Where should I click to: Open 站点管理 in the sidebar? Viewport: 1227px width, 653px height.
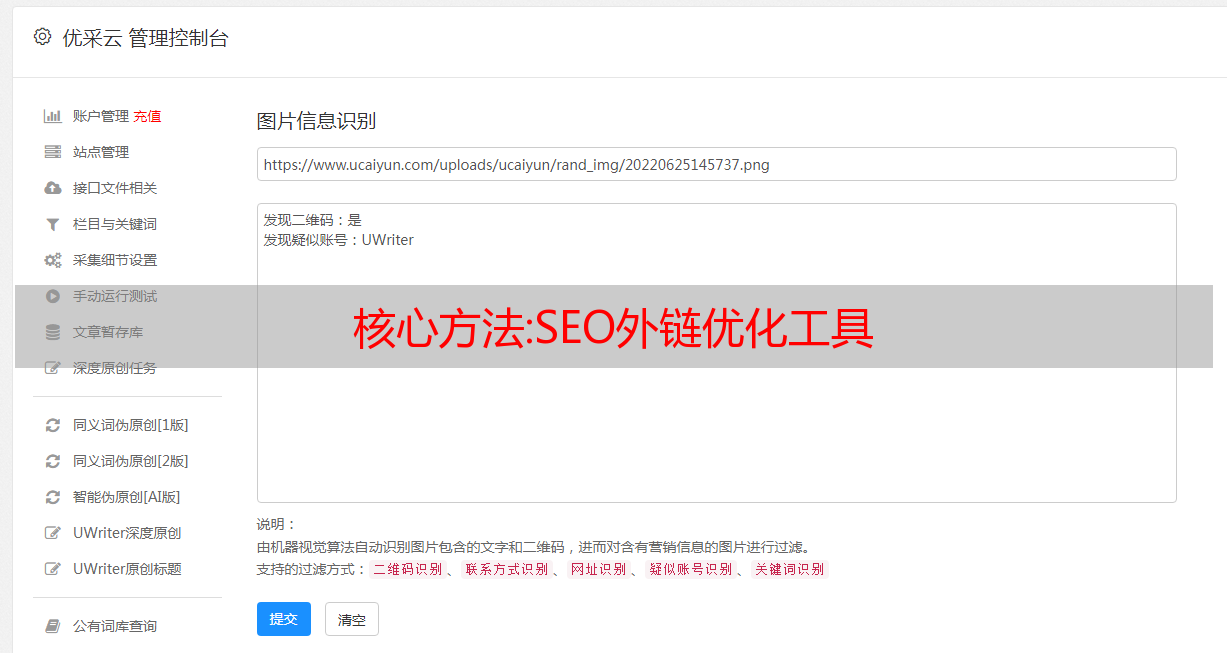(101, 152)
